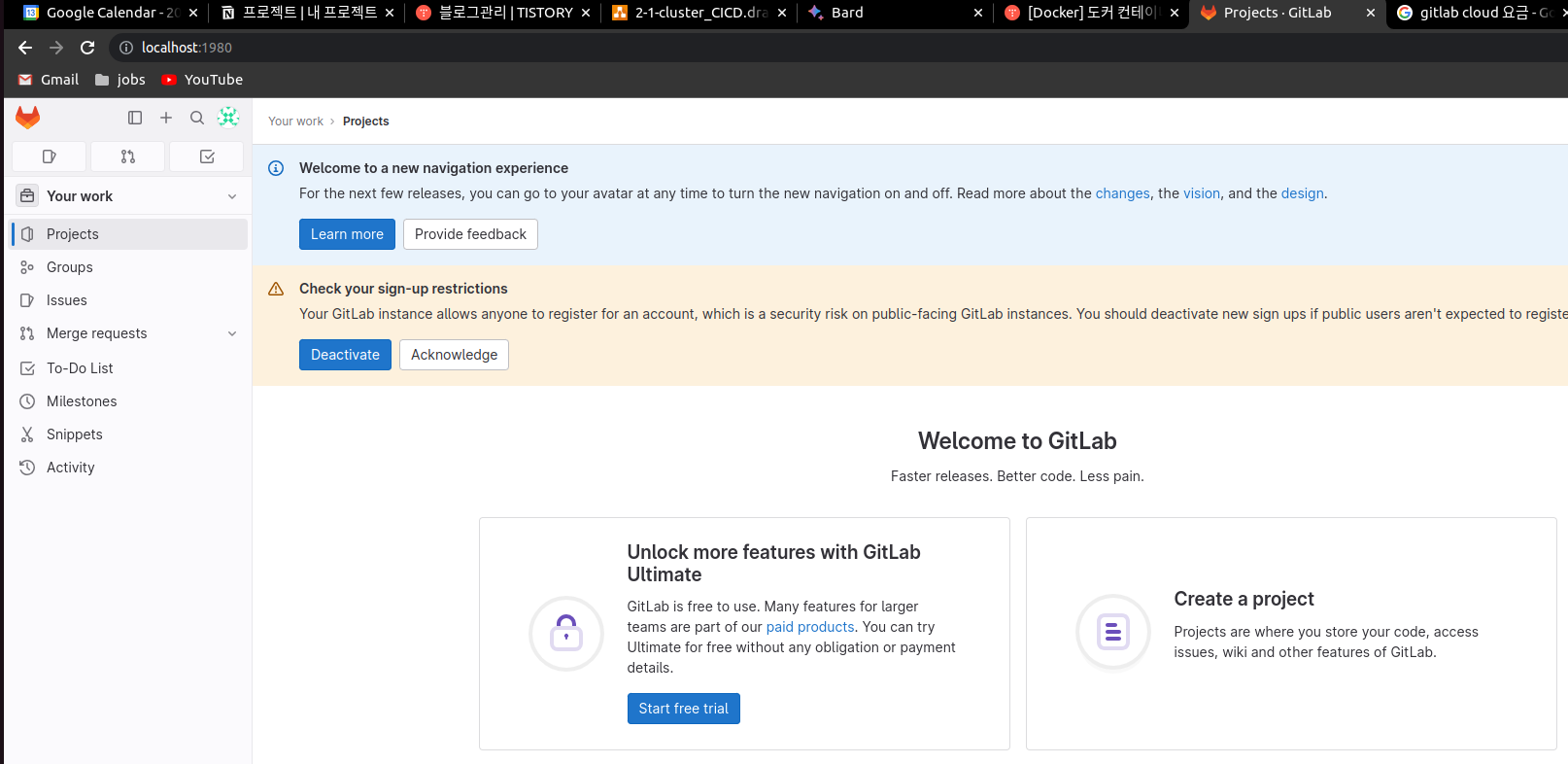The width and height of the screenshot is (1568, 764).
Task: Click the Merge requests item icon in sidebar
Action: (27, 333)
